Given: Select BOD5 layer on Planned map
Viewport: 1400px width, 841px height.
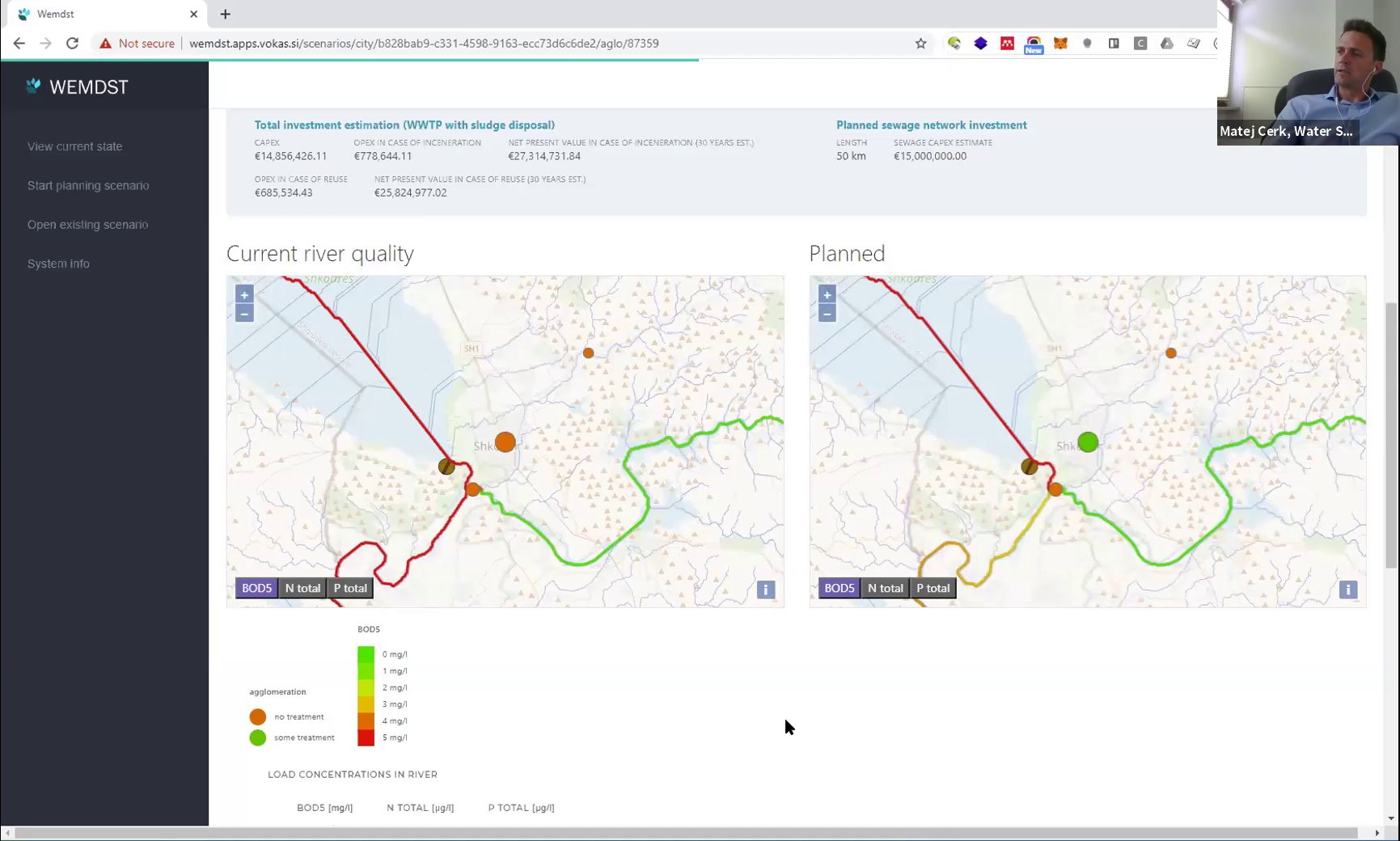Looking at the screenshot, I should [839, 588].
